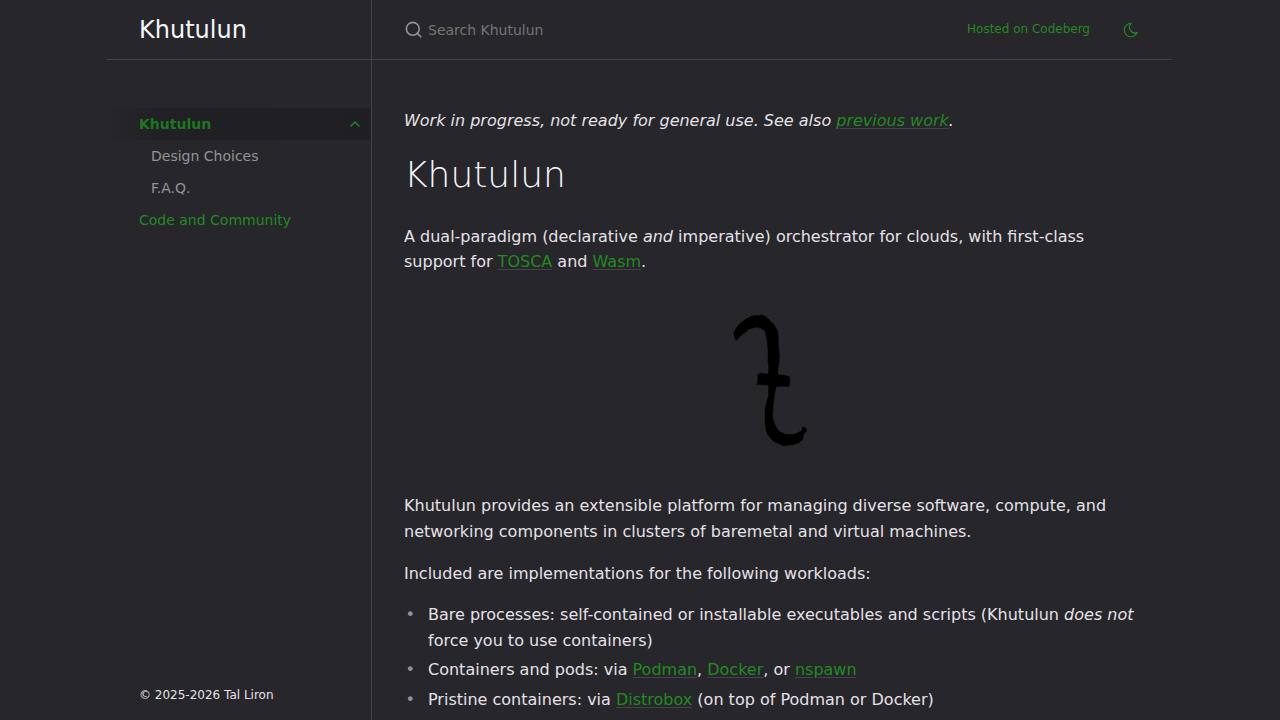The image size is (1280, 720).
Task: Open the Distrobox link
Action: (x=654, y=699)
